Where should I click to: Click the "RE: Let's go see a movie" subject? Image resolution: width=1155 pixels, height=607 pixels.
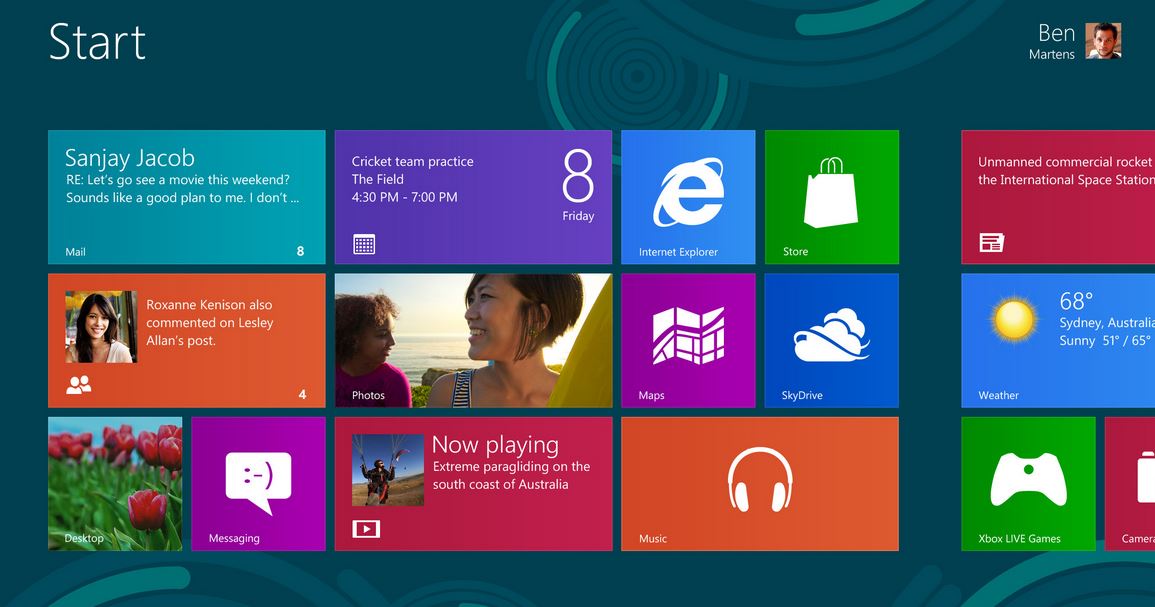178,180
